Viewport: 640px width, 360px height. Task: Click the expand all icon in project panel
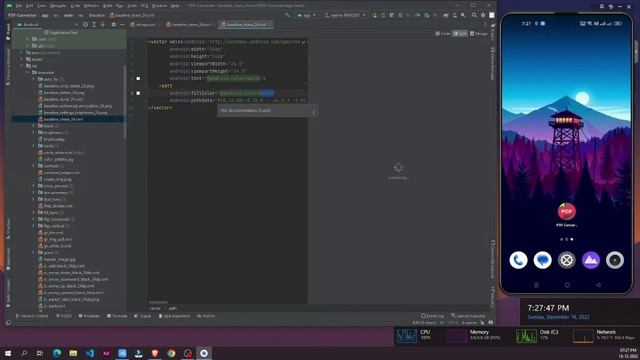pos(94,24)
